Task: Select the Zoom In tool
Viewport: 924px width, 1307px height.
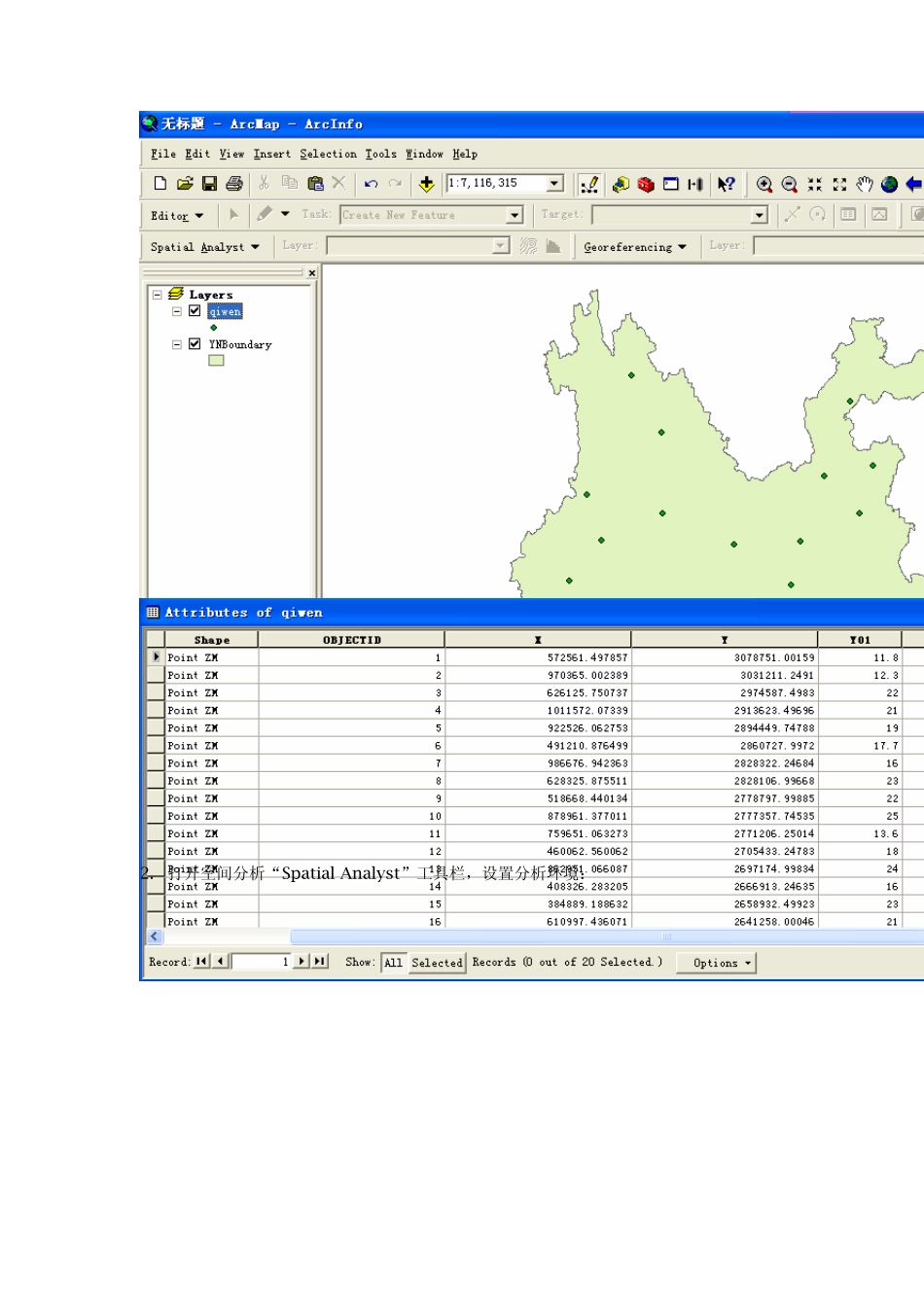Action: (764, 184)
